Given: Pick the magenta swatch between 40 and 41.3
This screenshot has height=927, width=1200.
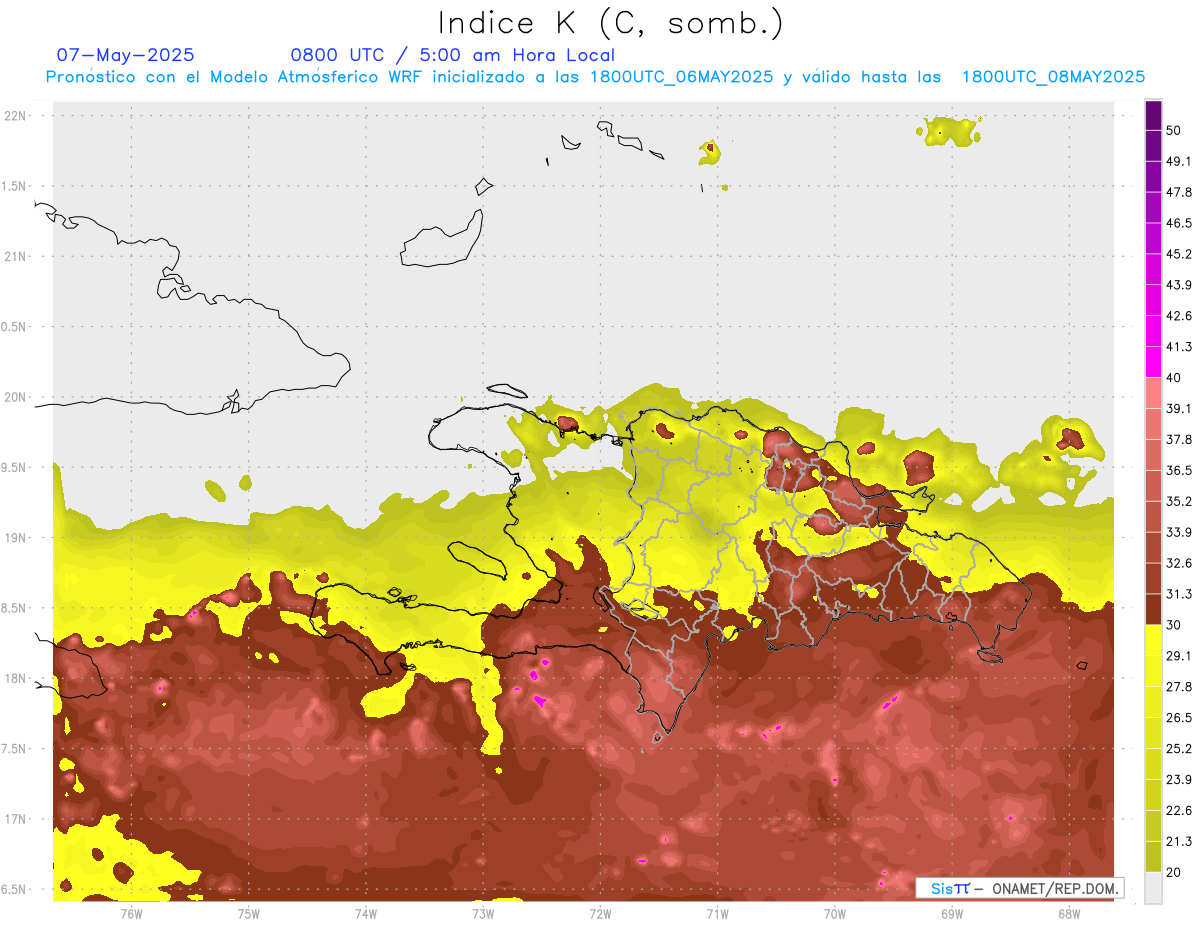Looking at the screenshot, I should pyautogui.click(x=1153, y=362).
